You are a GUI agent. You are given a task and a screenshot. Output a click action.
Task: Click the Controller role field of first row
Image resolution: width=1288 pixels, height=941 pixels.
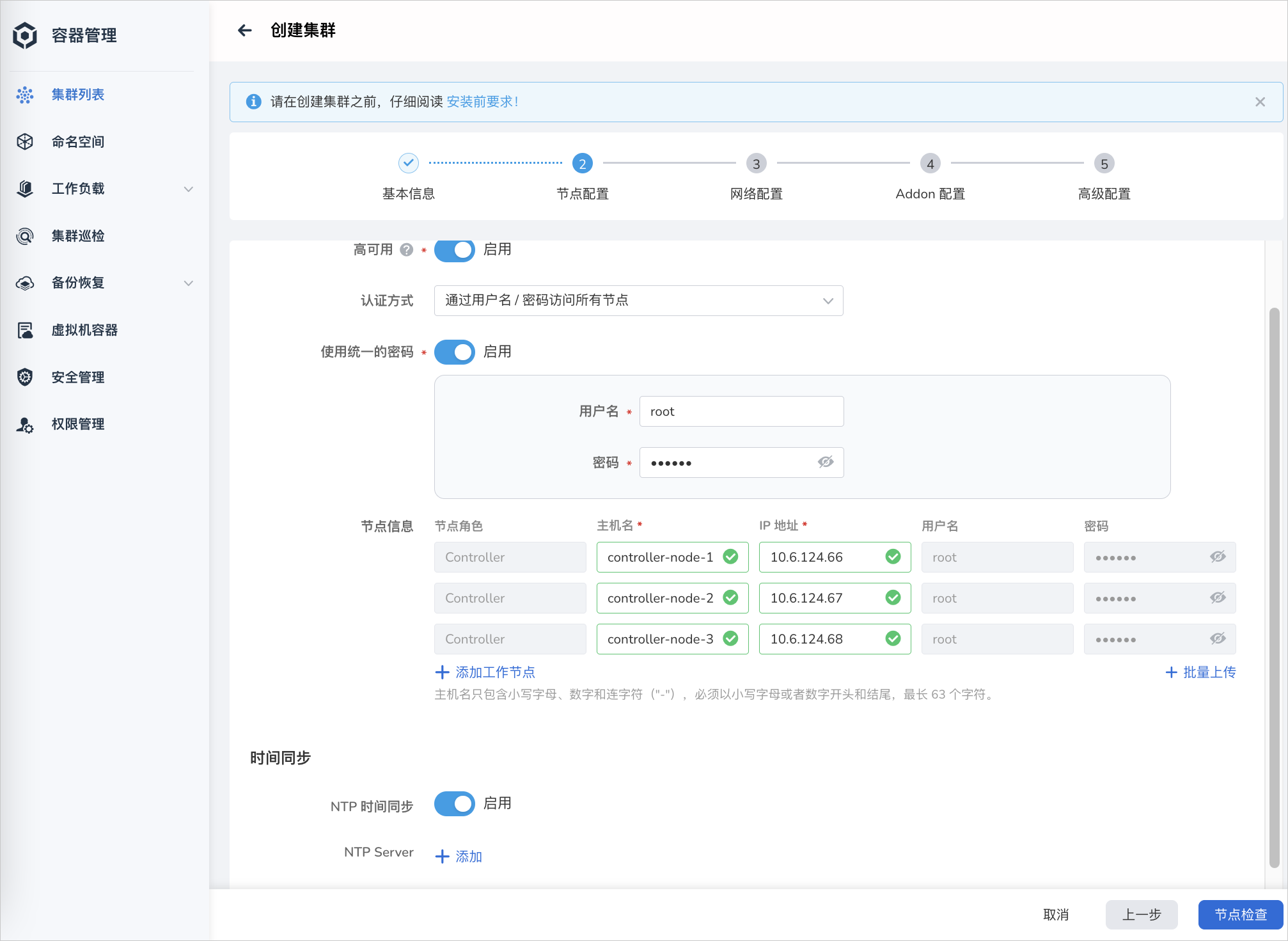point(510,557)
